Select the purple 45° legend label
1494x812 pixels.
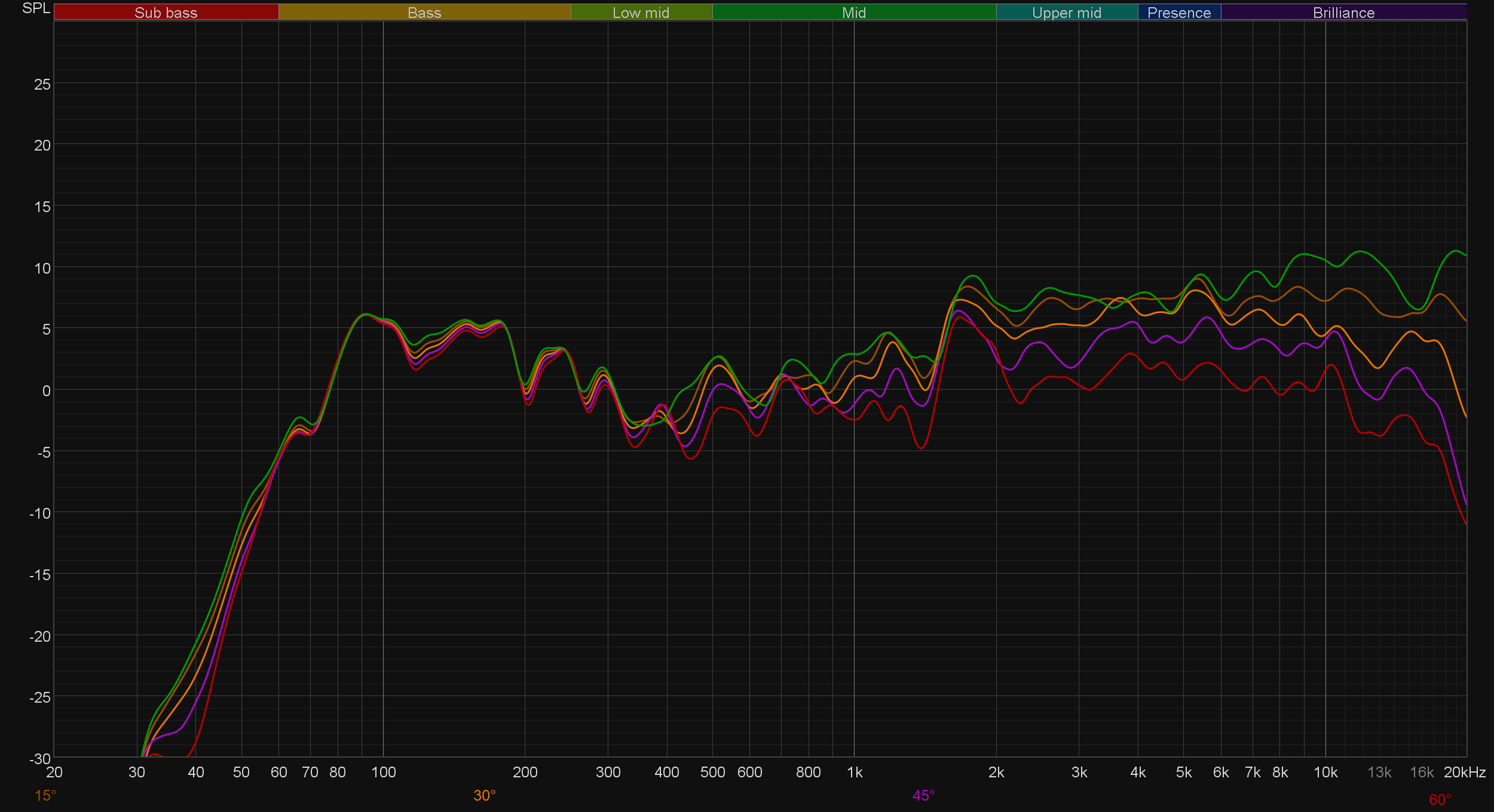[923, 795]
